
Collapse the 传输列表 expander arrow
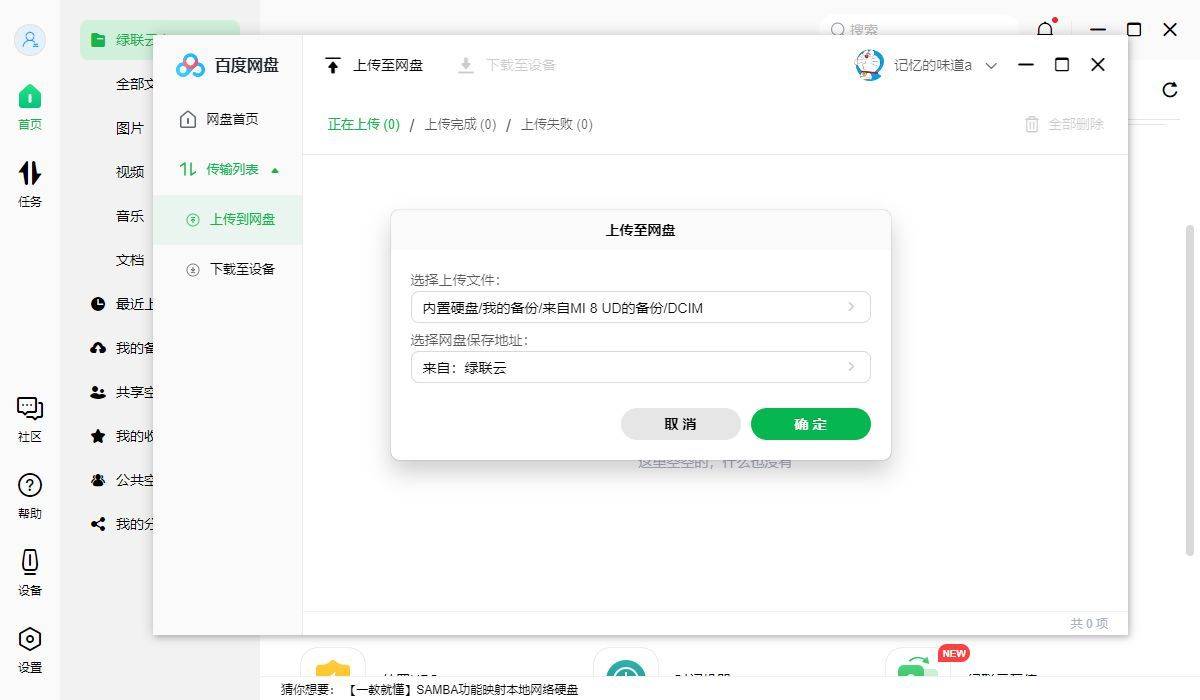(x=275, y=170)
